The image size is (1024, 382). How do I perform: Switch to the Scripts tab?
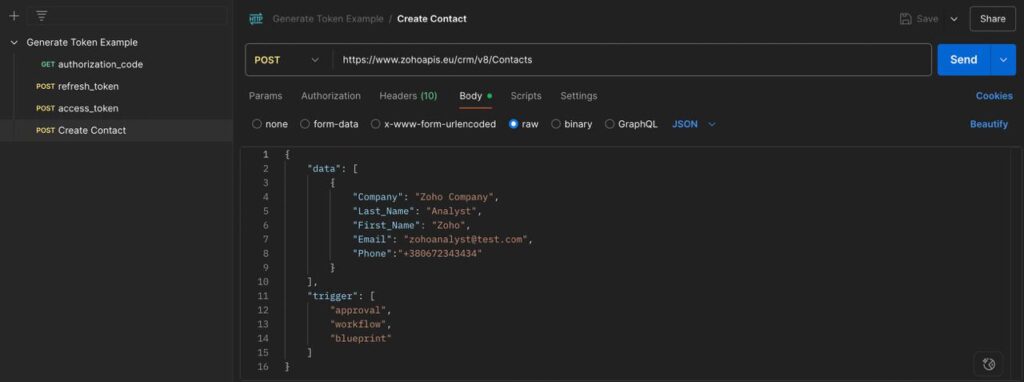pyautogui.click(x=526, y=96)
